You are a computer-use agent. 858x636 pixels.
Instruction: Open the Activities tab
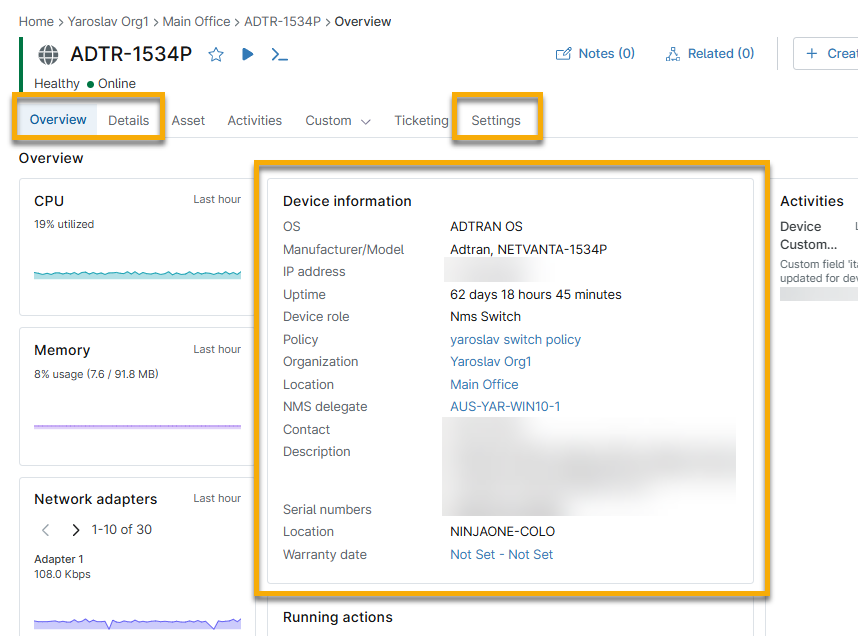pyautogui.click(x=254, y=121)
